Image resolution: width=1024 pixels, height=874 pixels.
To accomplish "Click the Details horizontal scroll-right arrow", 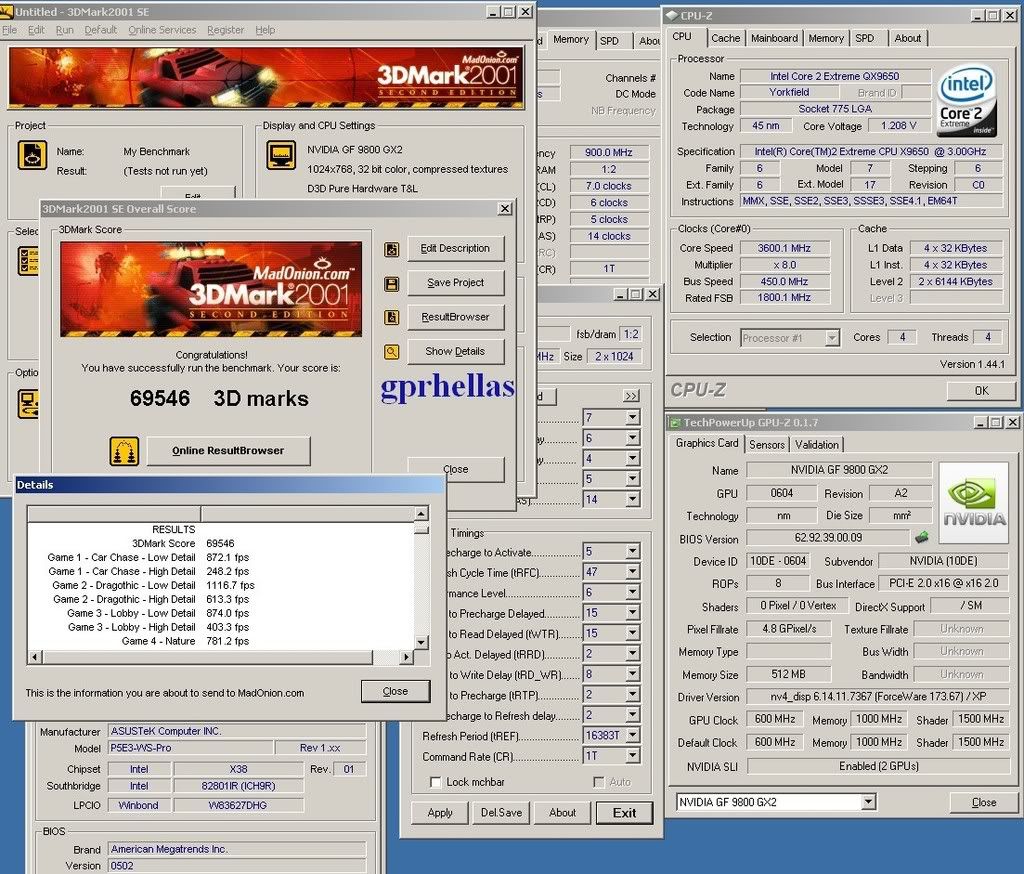I will pyautogui.click(x=407, y=657).
